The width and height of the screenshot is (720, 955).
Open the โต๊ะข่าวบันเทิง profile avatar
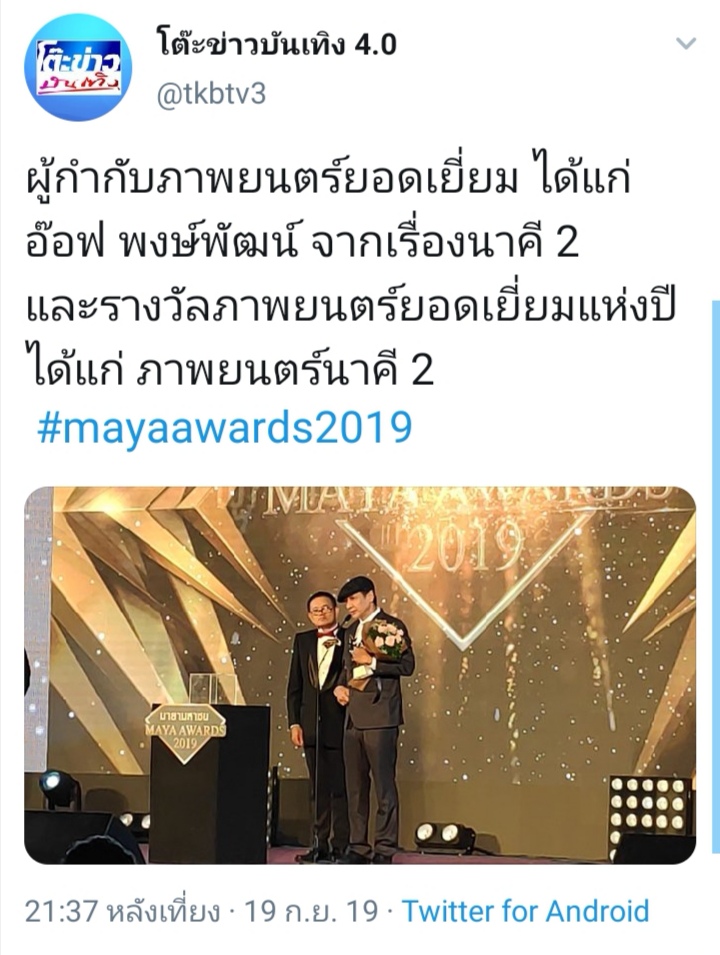click(x=78, y=67)
